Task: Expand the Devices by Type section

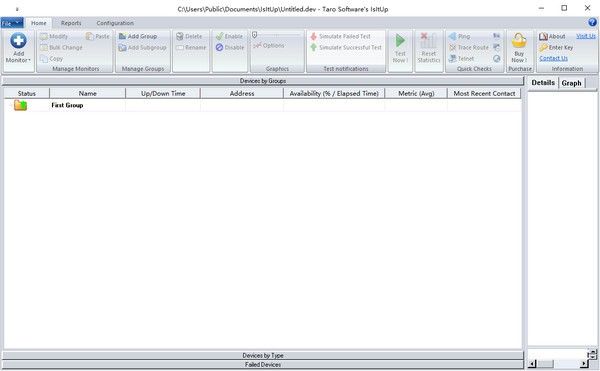Action: click(x=263, y=355)
